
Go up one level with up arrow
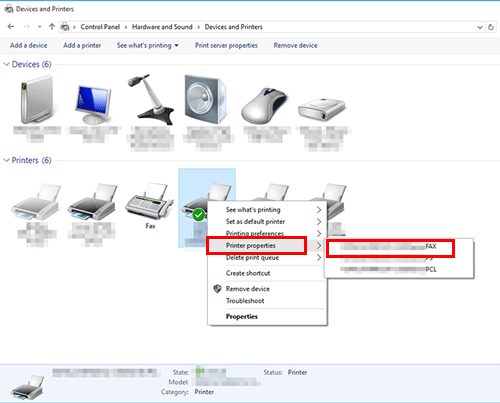point(52,27)
